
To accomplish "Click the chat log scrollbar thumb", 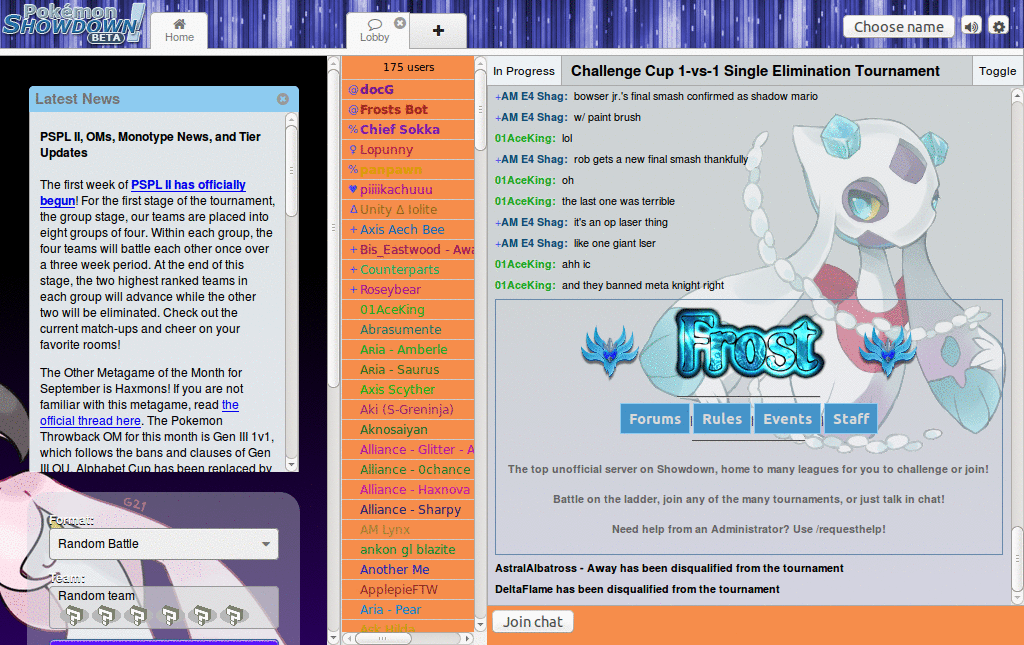I will pyautogui.click(x=1017, y=558).
